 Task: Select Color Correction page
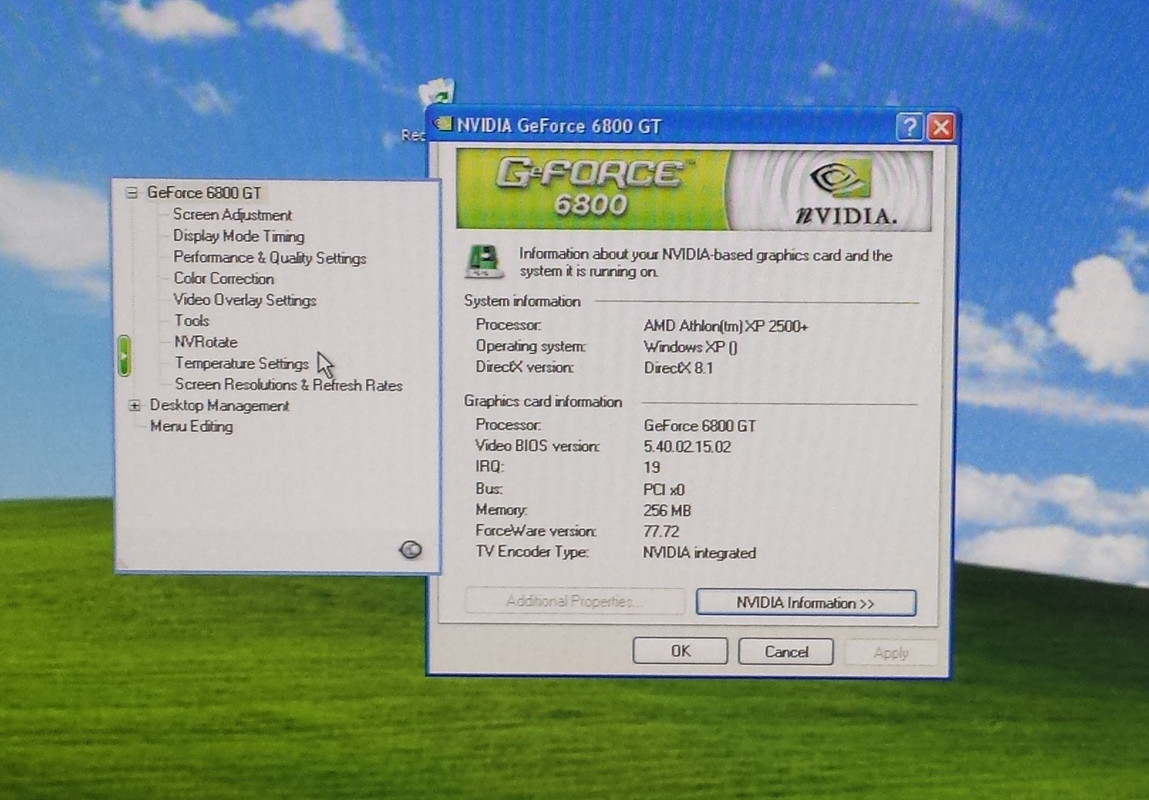(223, 278)
